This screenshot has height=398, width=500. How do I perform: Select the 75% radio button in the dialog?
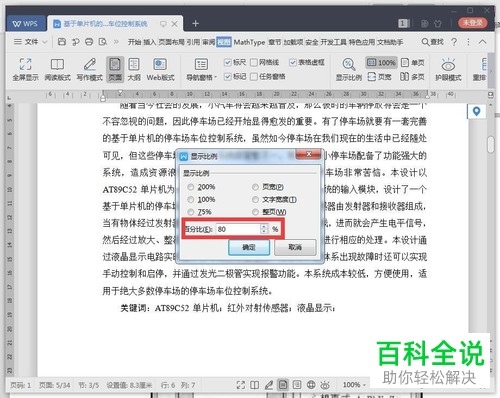coord(191,212)
